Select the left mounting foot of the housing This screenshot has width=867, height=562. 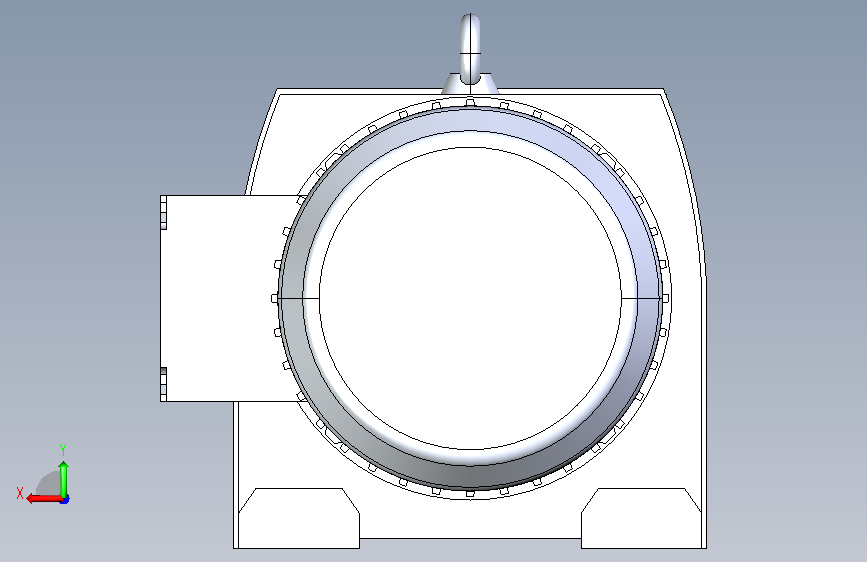(x=299, y=518)
